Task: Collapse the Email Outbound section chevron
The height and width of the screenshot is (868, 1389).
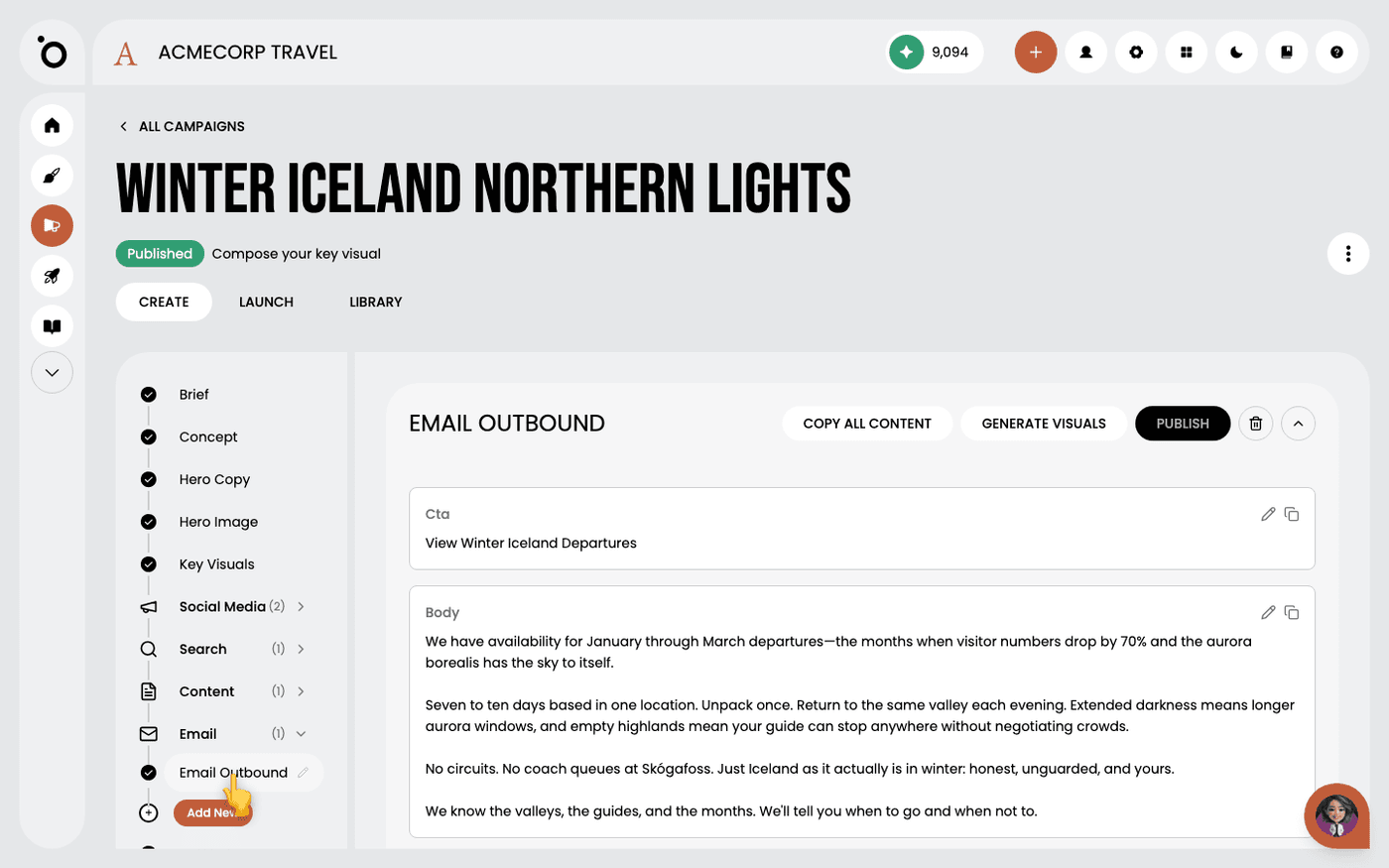Action: (x=1298, y=424)
